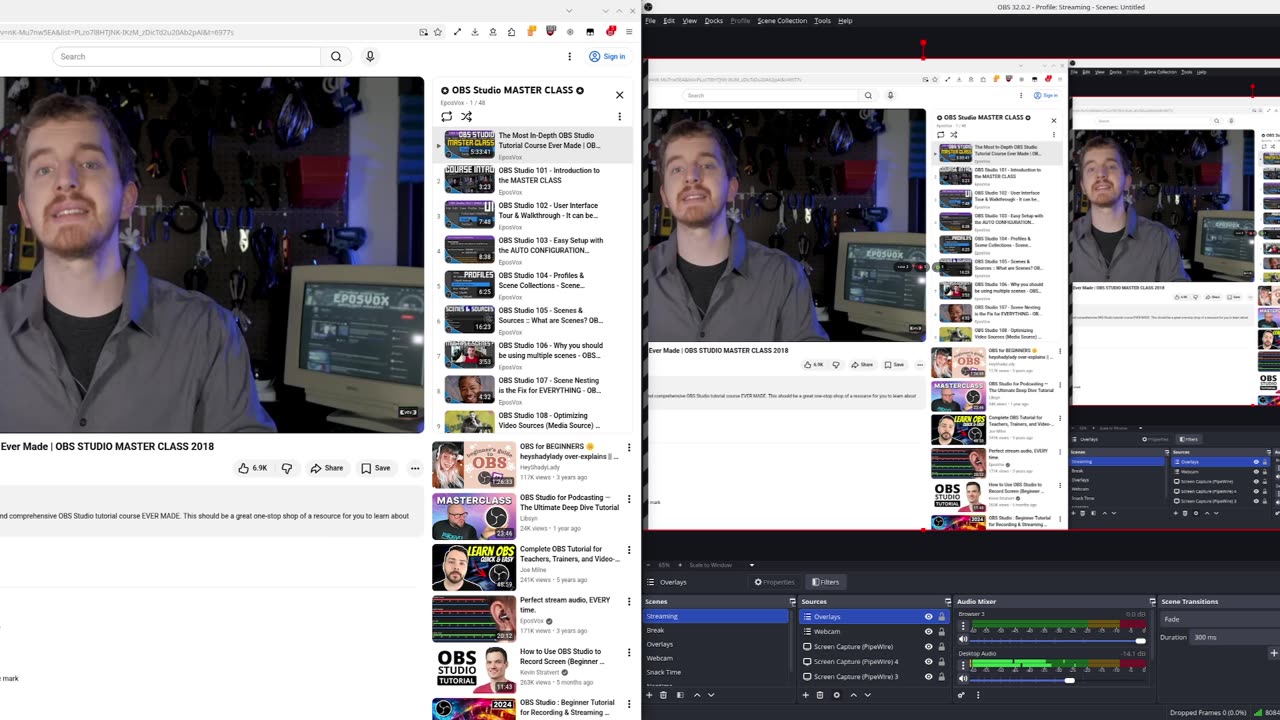Pop out the Audio Mixer dock
Image resolution: width=1280 pixels, height=720 pixels.
(1152, 602)
